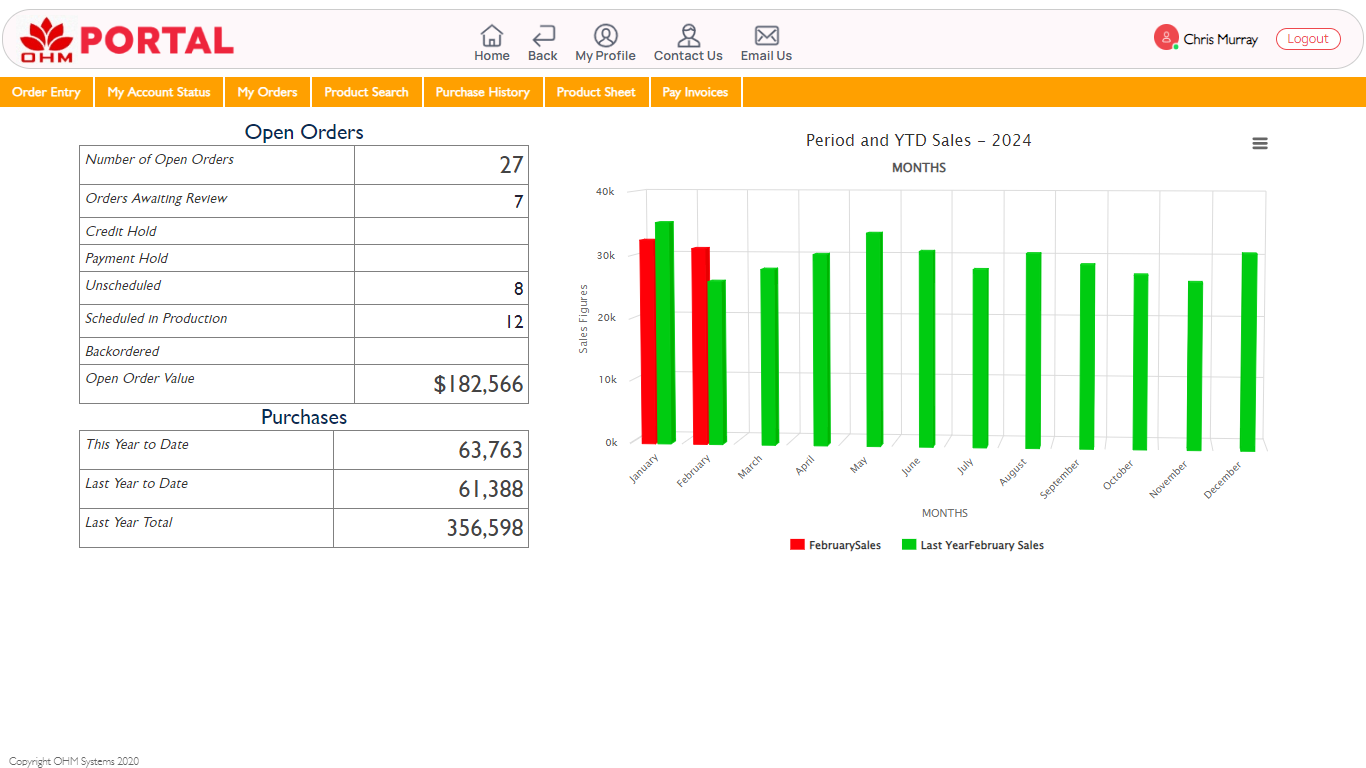
Task: Click the Email Us envelope icon
Action: click(x=766, y=36)
